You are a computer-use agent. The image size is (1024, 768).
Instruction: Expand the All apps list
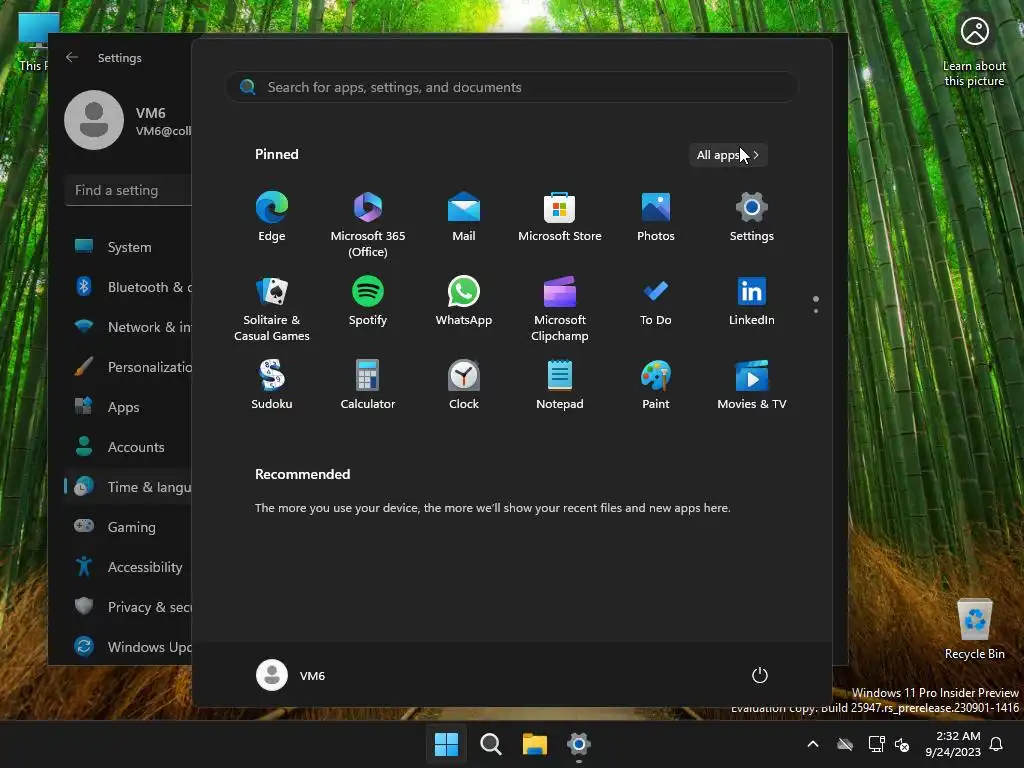(x=728, y=155)
